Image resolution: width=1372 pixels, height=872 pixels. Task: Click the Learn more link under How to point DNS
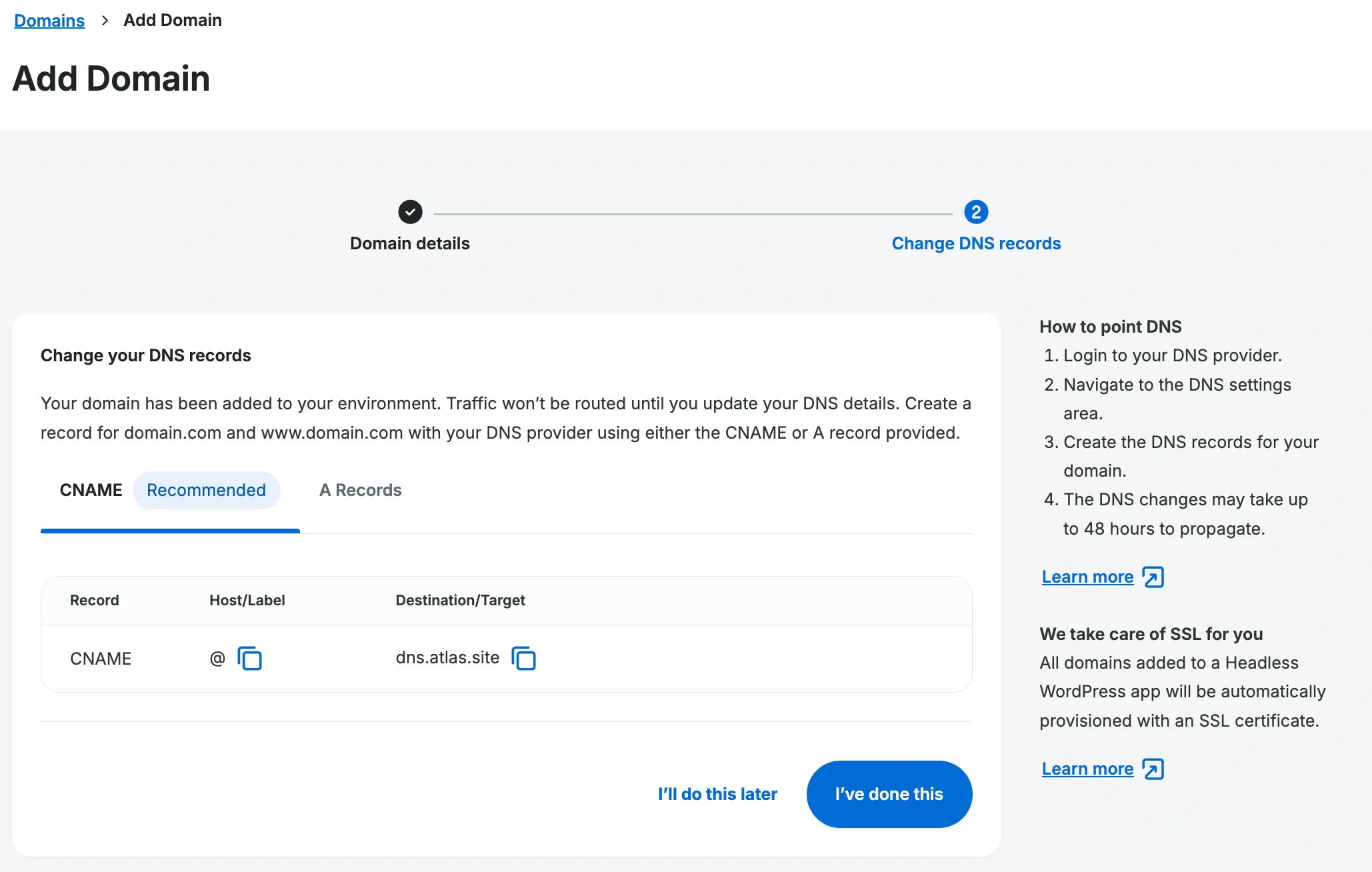(1087, 577)
